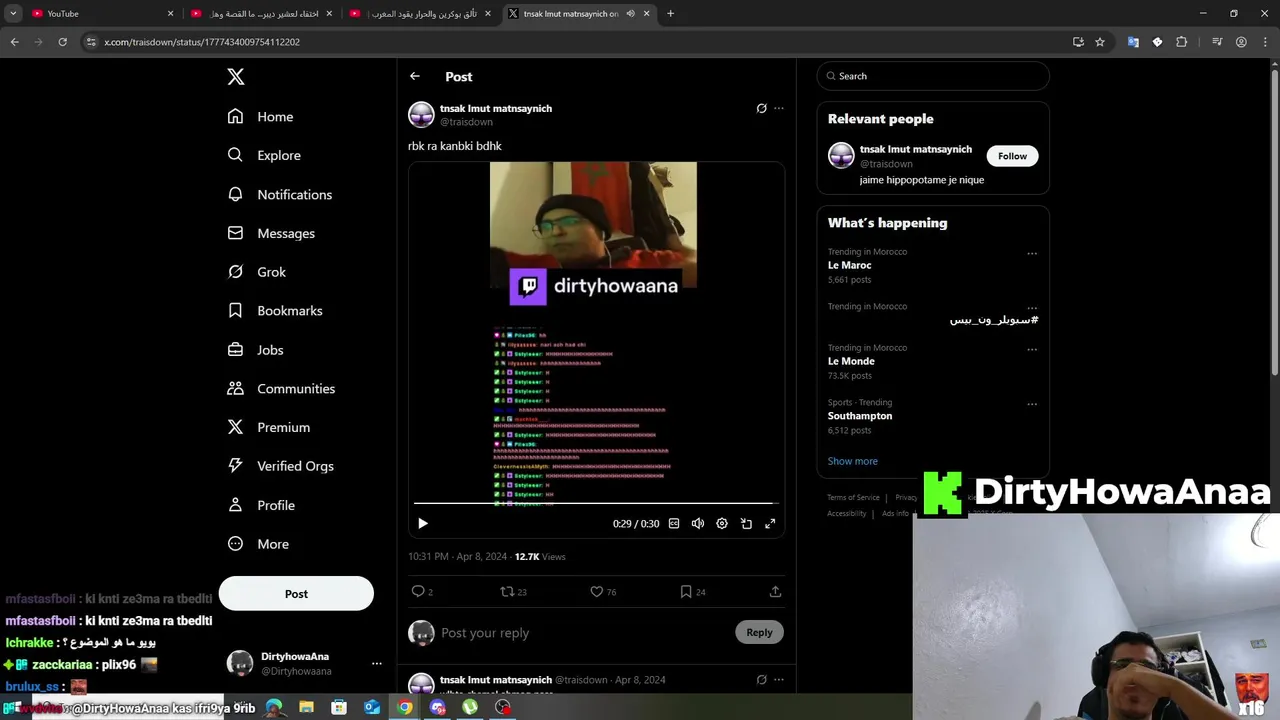The image size is (1280, 720).
Task: Click the Search input on X
Action: pyautogui.click(x=933, y=76)
